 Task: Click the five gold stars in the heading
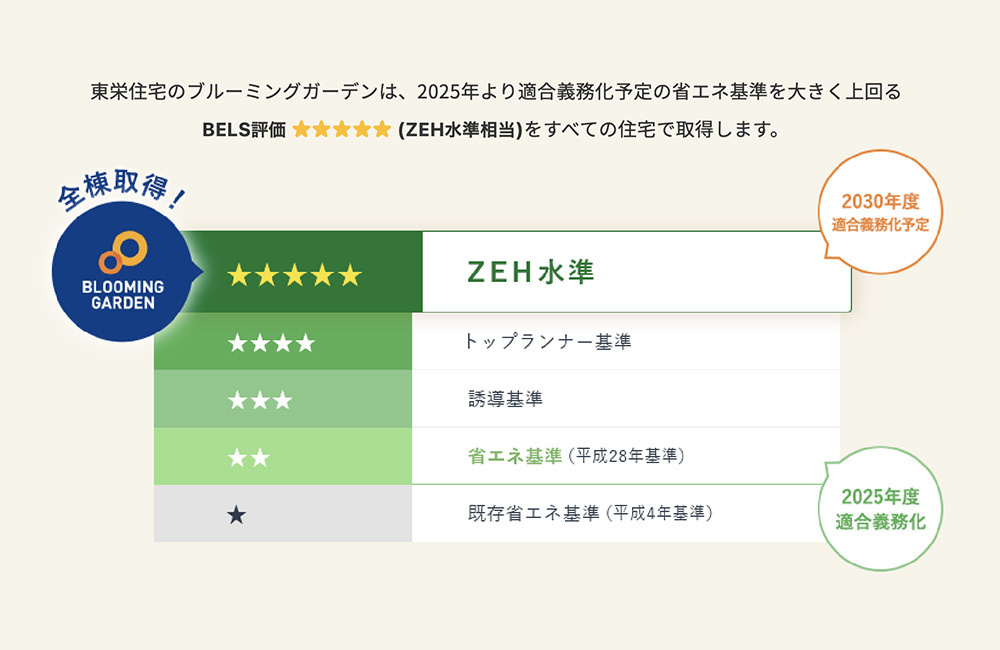tap(340, 130)
